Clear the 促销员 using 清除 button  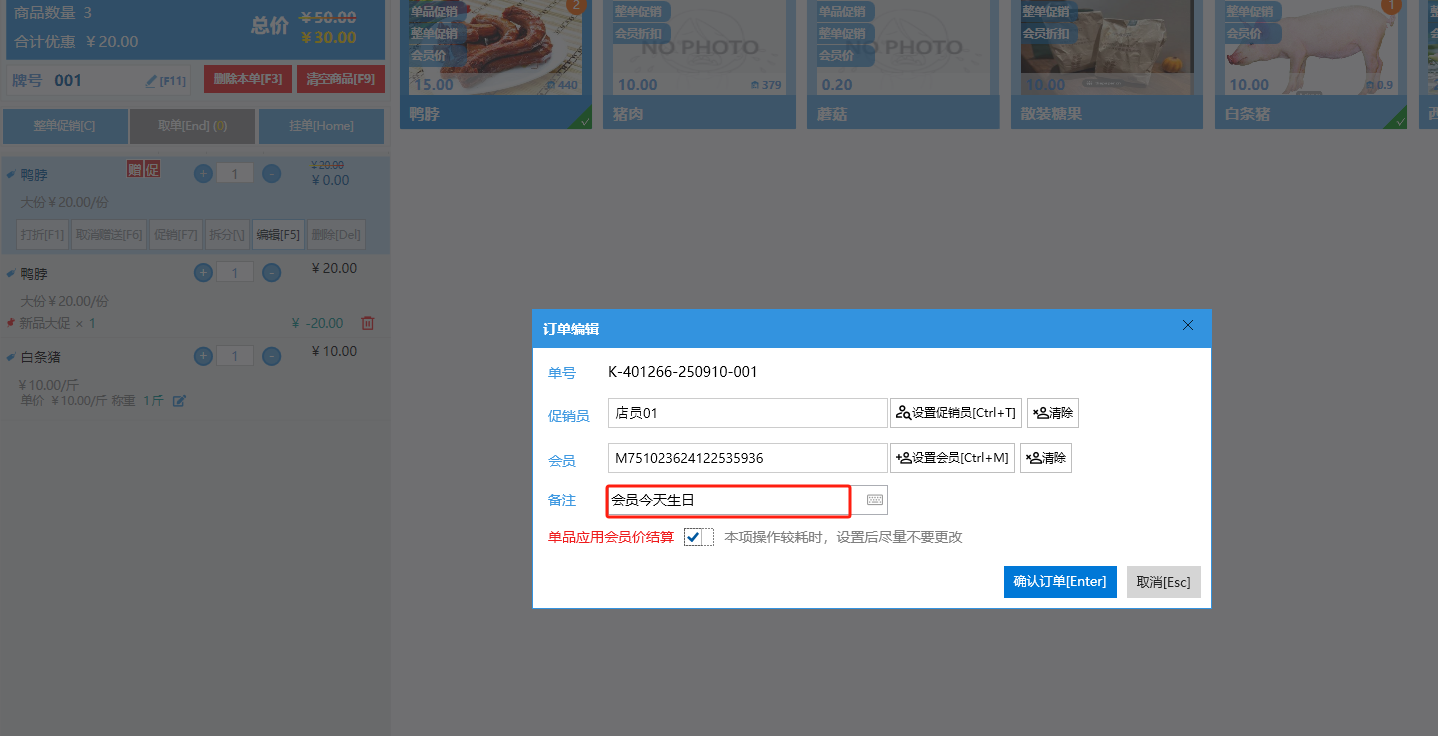pyautogui.click(x=1052, y=413)
